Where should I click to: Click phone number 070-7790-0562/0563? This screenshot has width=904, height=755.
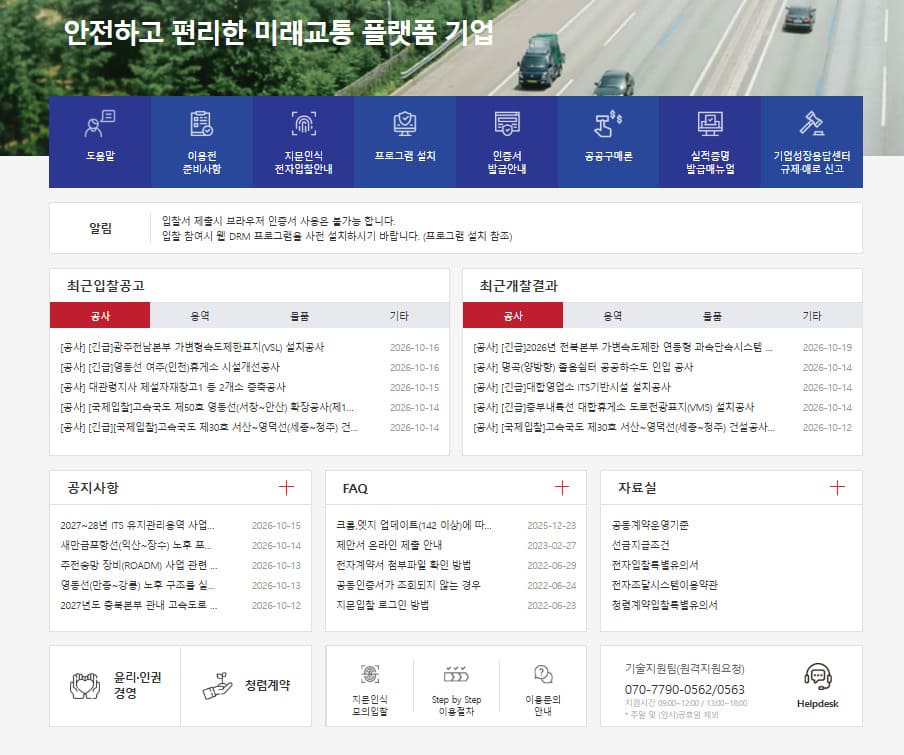684,689
